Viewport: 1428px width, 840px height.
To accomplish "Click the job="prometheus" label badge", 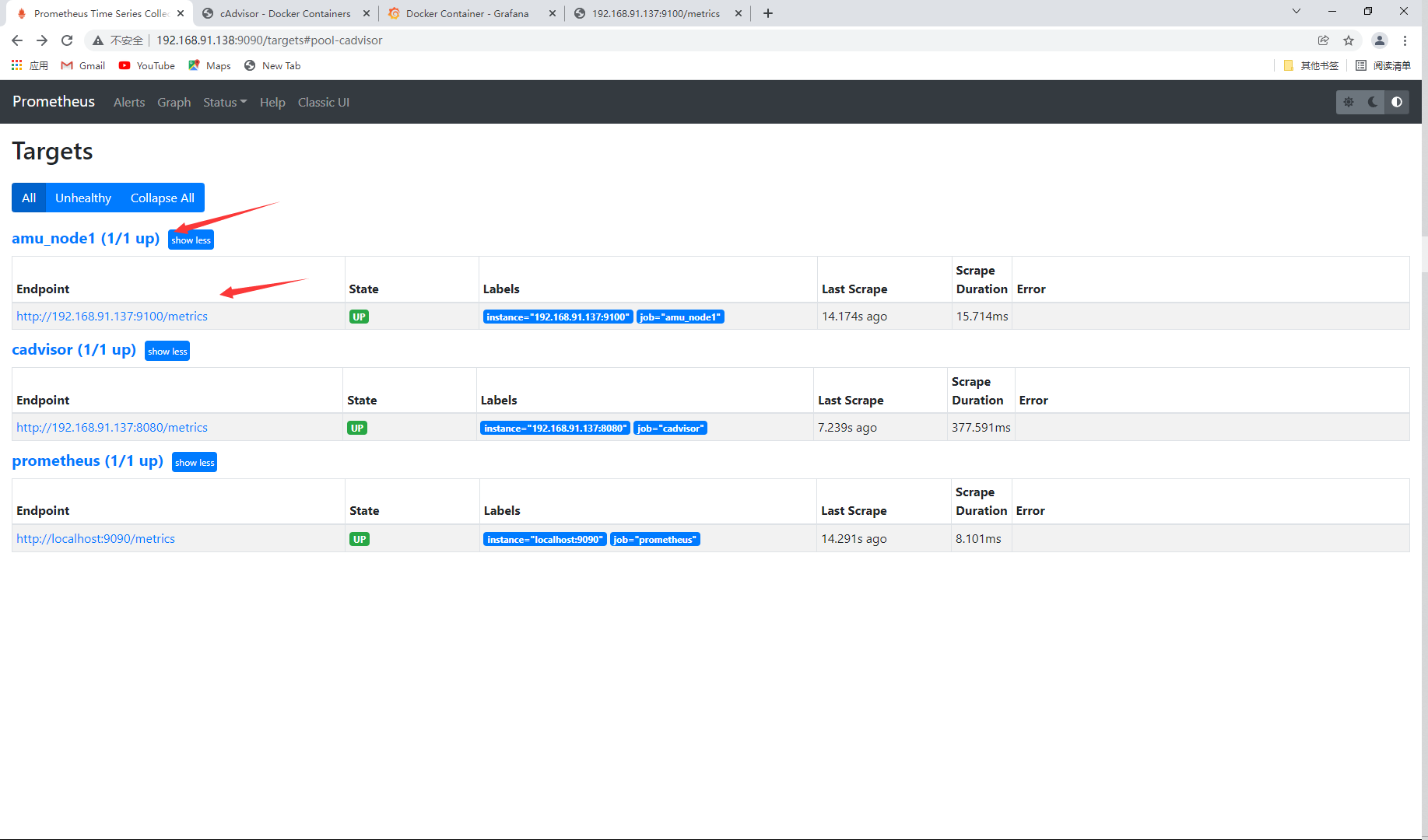I will (655, 539).
